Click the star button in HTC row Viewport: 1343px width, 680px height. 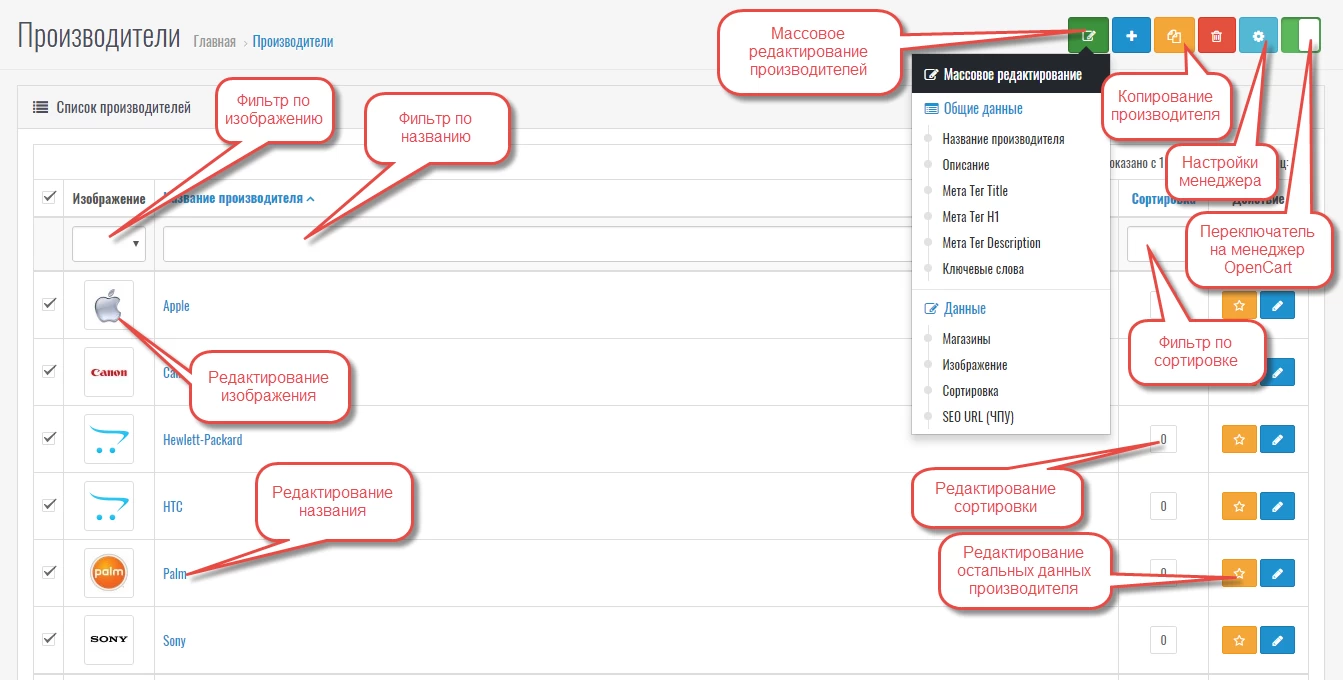(1239, 506)
